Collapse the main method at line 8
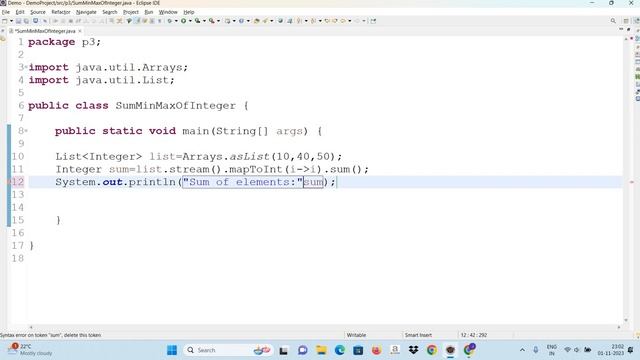The image size is (640, 360). [x=26, y=131]
